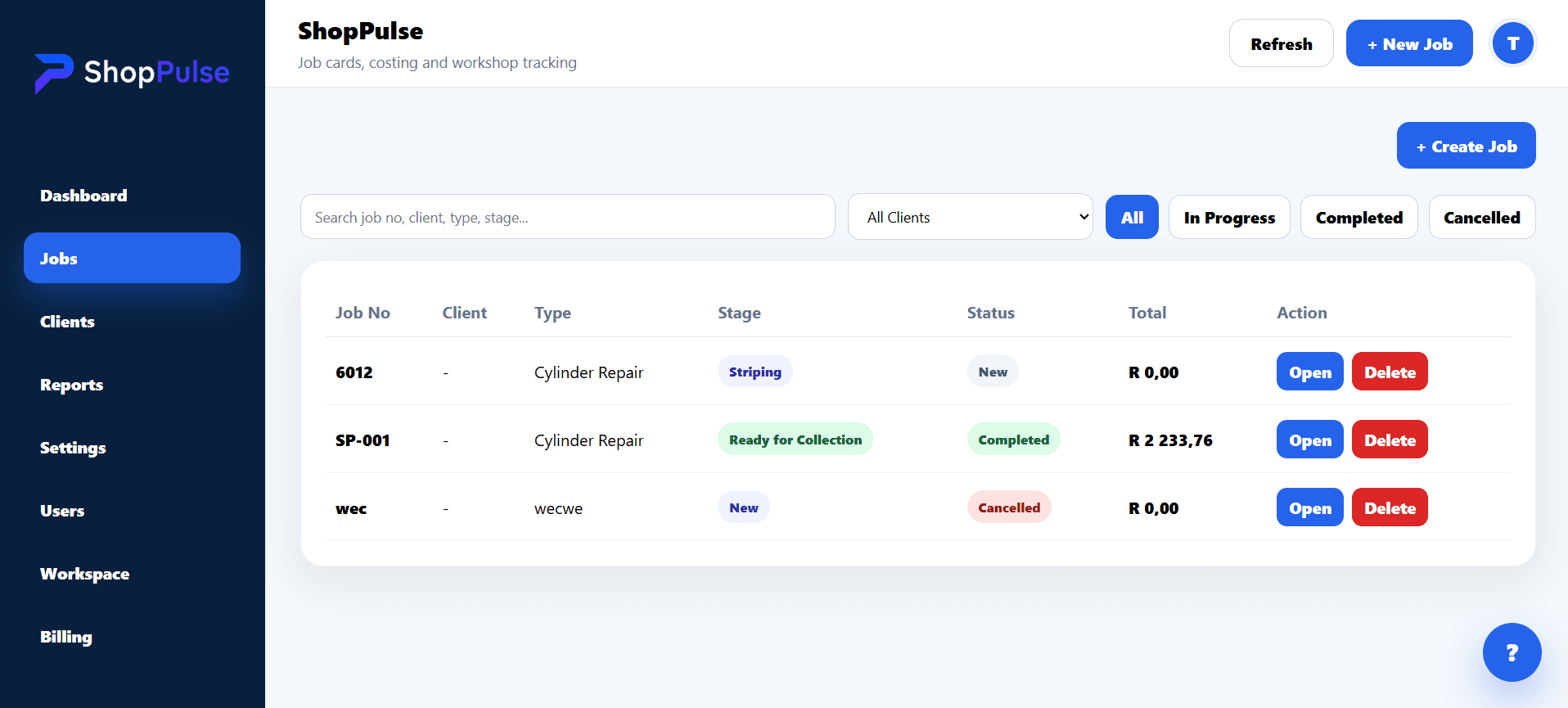Click the ShopPulse page title
The width and height of the screenshot is (1568, 708).
pos(360,31)
